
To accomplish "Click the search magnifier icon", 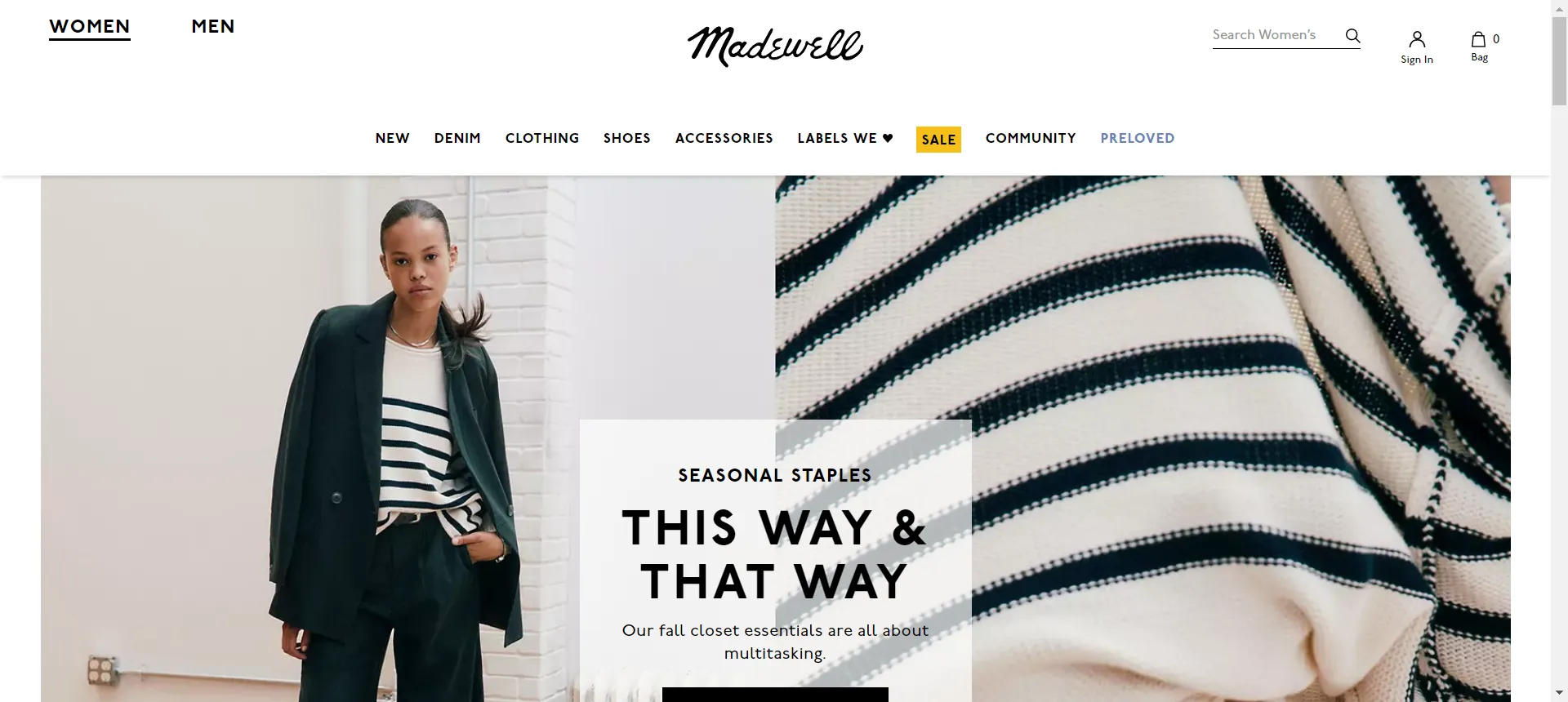I will pos(1352,36).
